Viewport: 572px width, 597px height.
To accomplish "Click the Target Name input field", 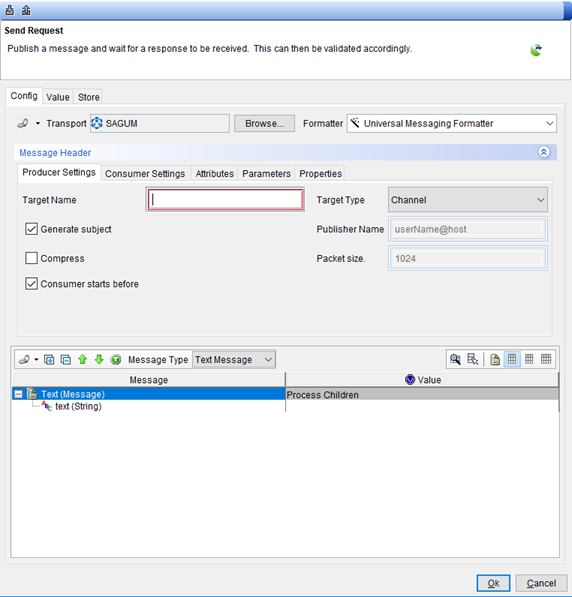I will (x=225, y=199).
